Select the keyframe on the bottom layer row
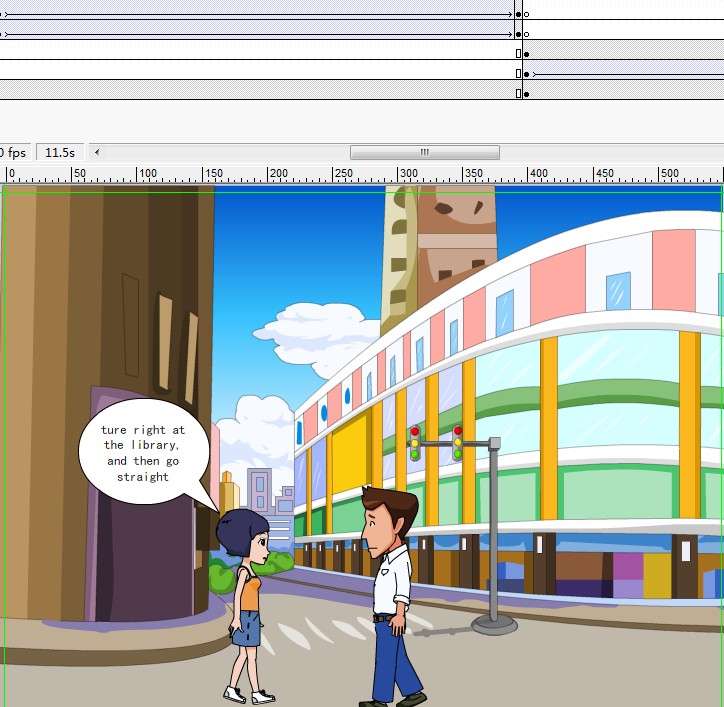This screenshot has height=707, width=724. pyautogui.click(x=526, y=93)
